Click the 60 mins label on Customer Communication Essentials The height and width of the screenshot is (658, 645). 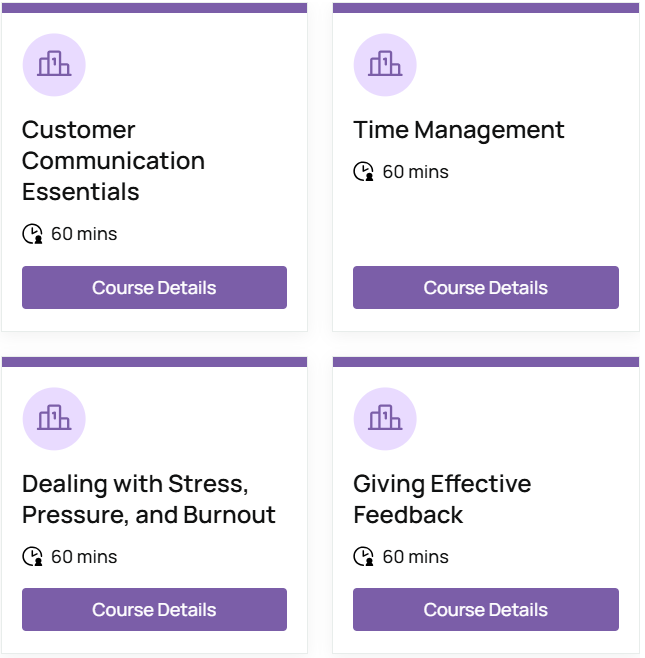[84, 235]
